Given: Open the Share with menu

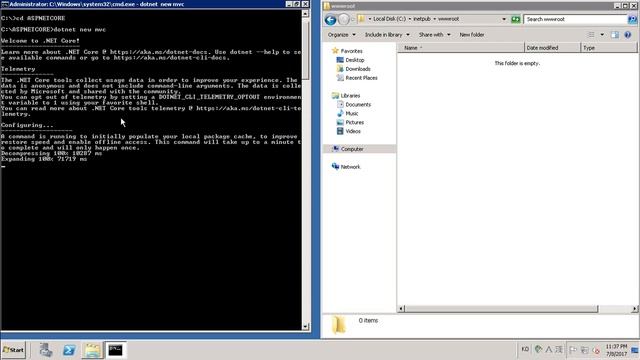Looking at the screenshot, I should pos(434,35).
